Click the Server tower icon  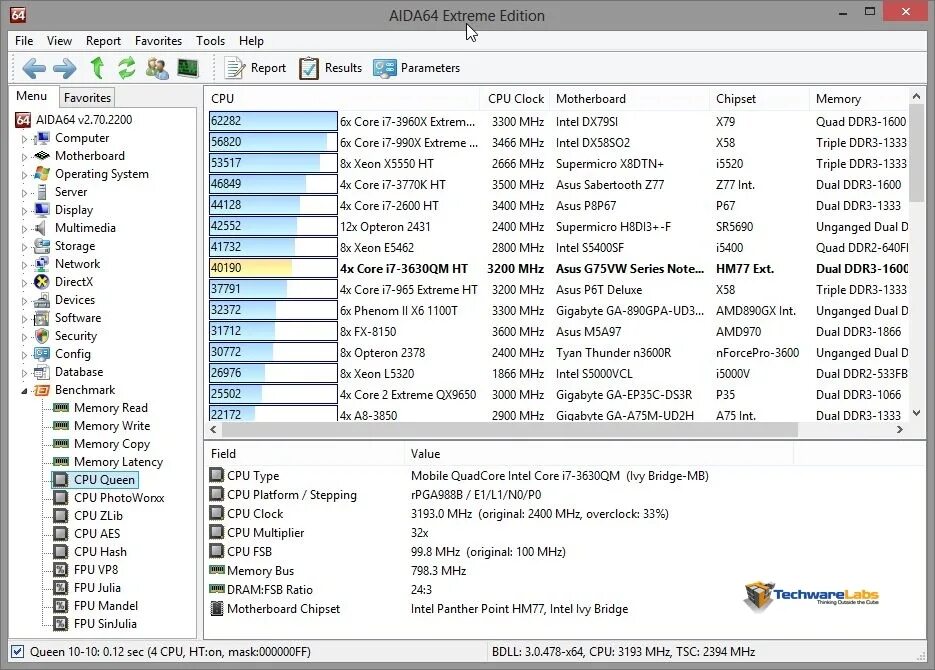[x=42, y=192]
